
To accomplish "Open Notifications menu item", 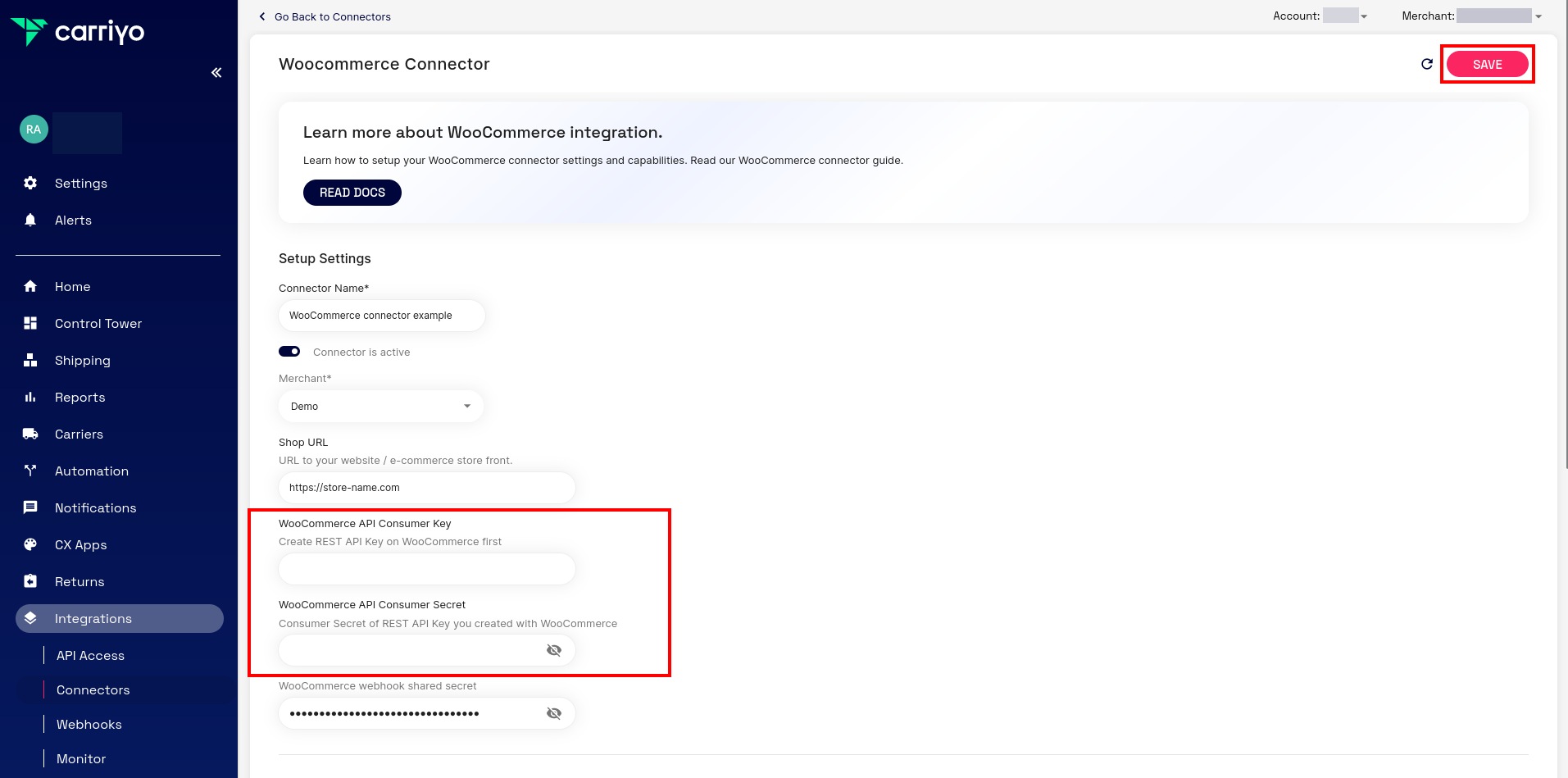I will coord(96,507).
